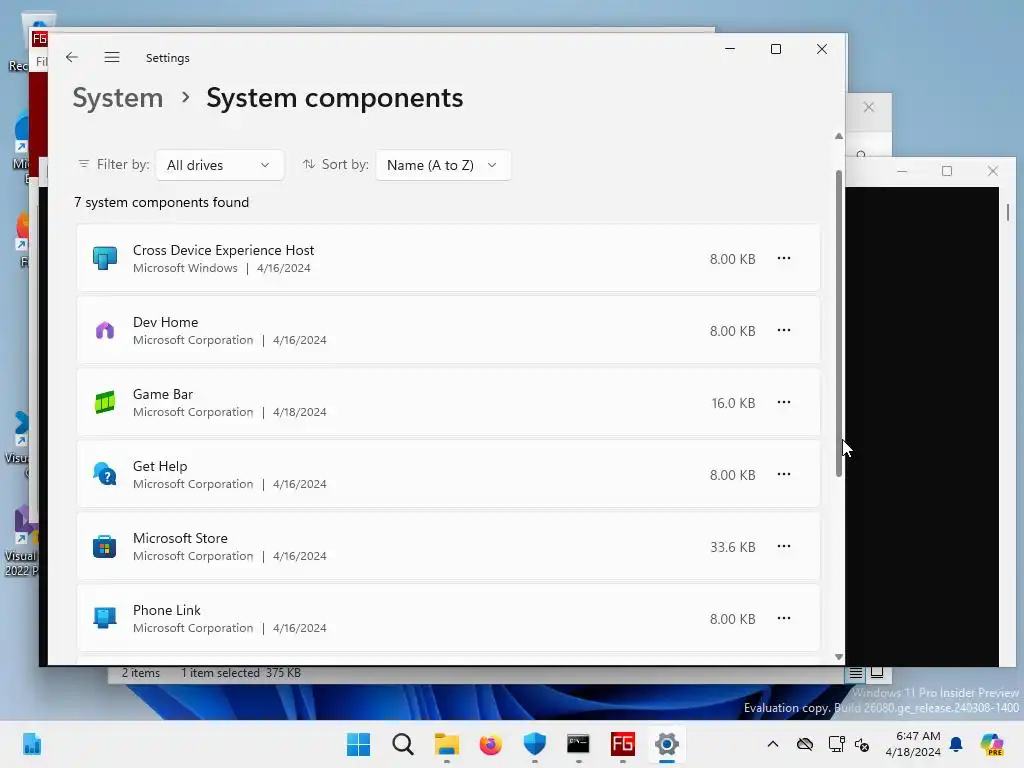This screenshot has width=1024, height=768.
Task: Click the Settings scrollbar down arrow
Action: point(839,657)
